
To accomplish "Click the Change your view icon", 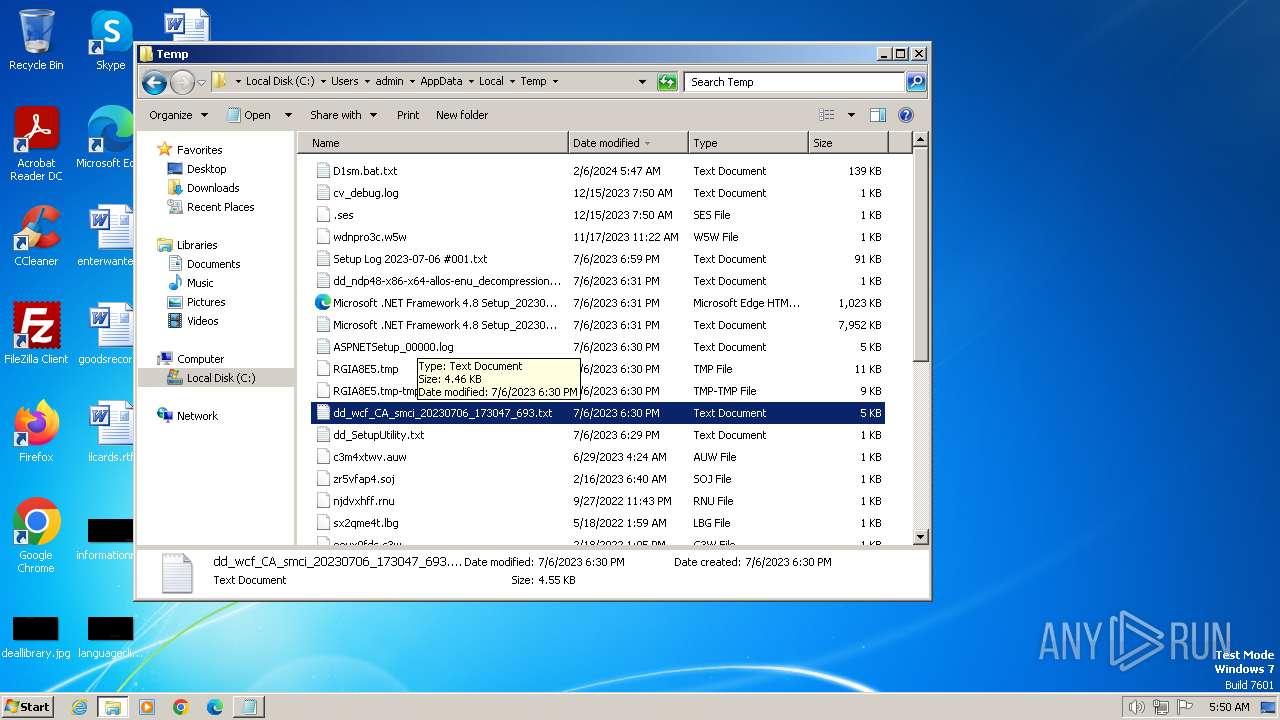I will [827, 115].
